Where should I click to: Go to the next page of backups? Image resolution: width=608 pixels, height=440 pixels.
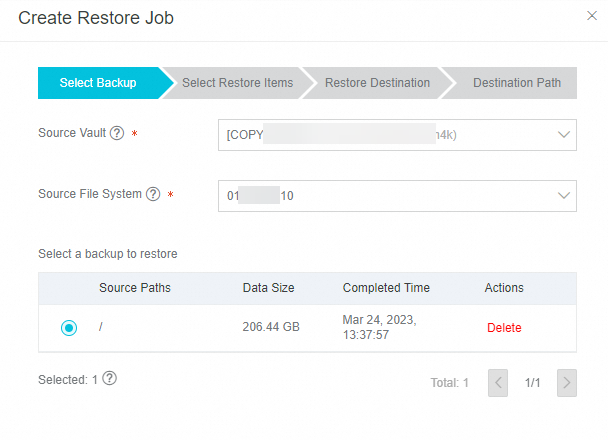tap(567, 382)
